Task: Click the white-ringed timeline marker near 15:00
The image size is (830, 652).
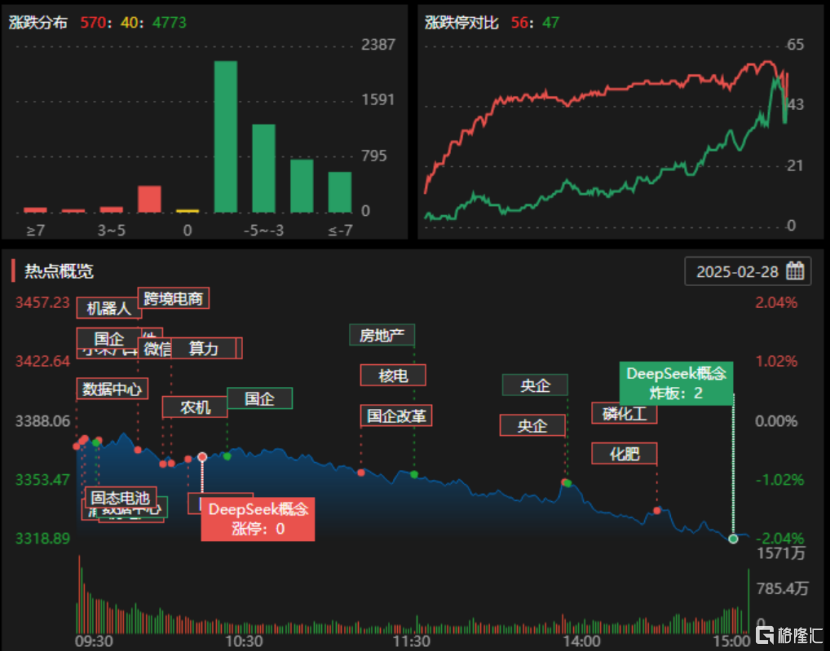Action: pyautogui.click(x=733, y=539)
